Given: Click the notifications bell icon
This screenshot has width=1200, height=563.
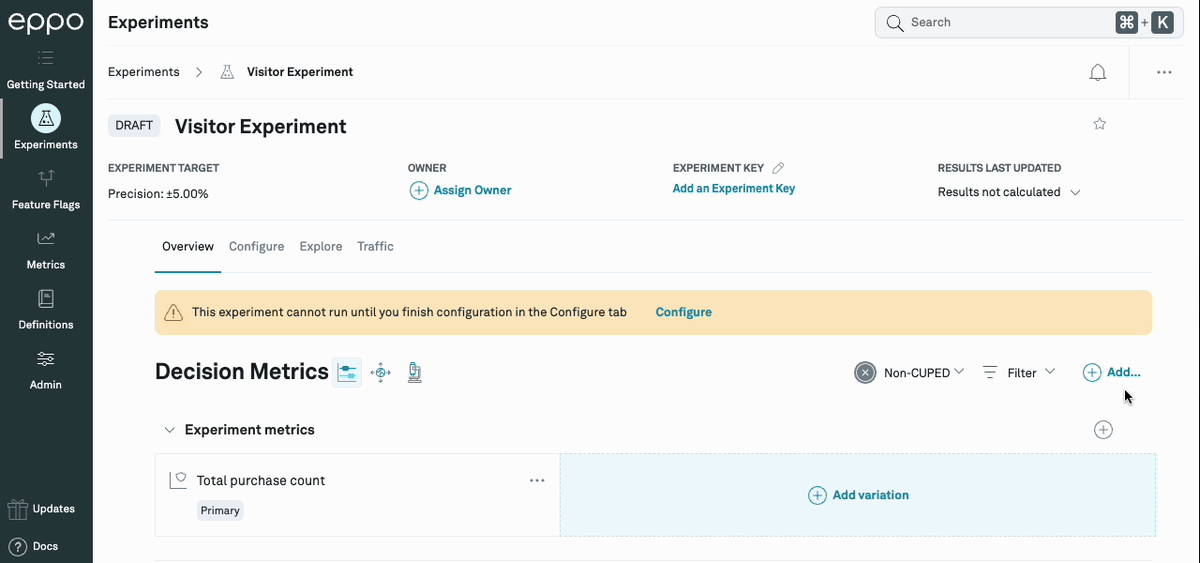Looking at the screenshot, I should (x=1098, y=72).
